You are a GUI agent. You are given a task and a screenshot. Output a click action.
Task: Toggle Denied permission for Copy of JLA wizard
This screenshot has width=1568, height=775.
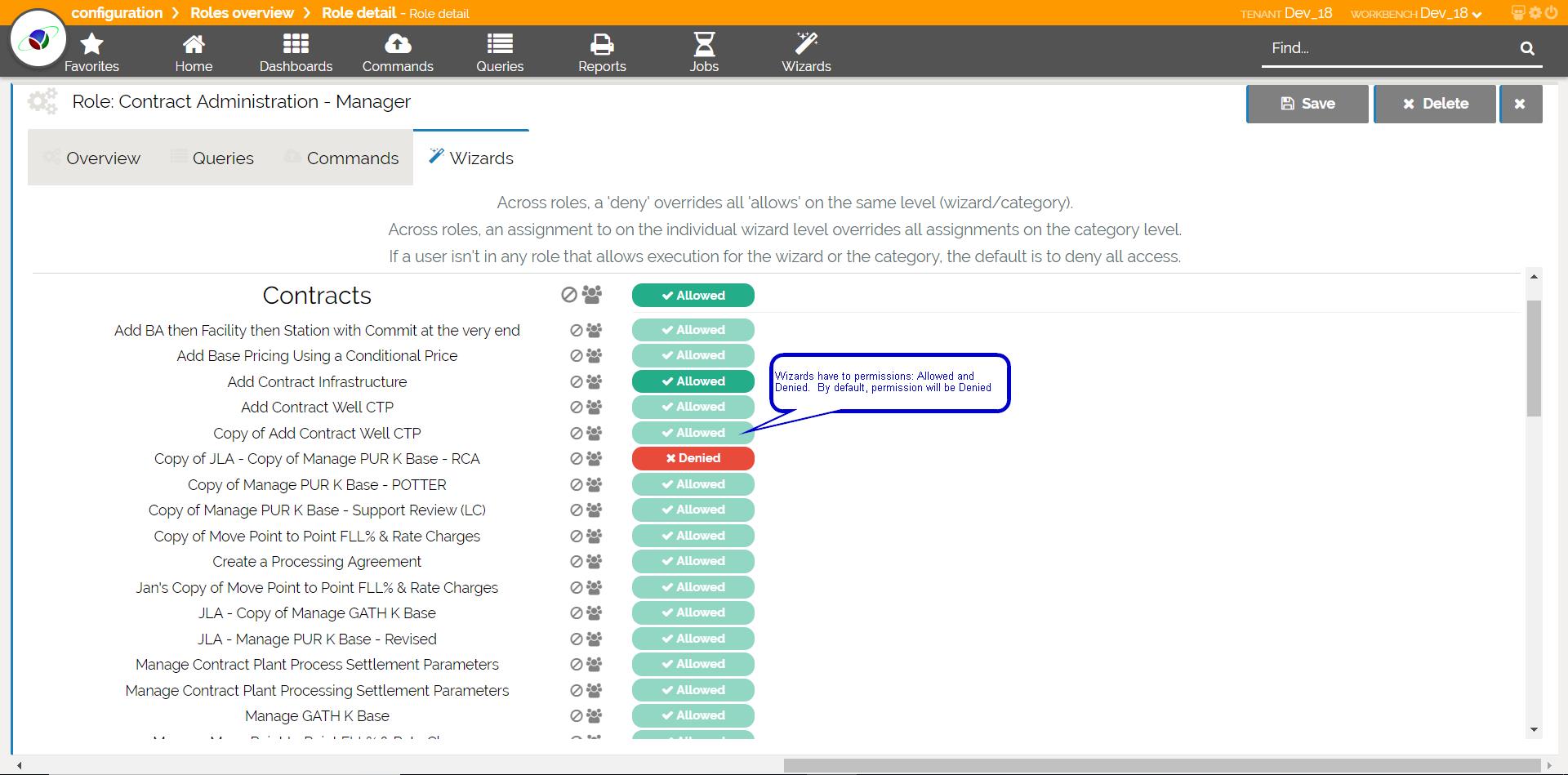[x=693, y=458]
